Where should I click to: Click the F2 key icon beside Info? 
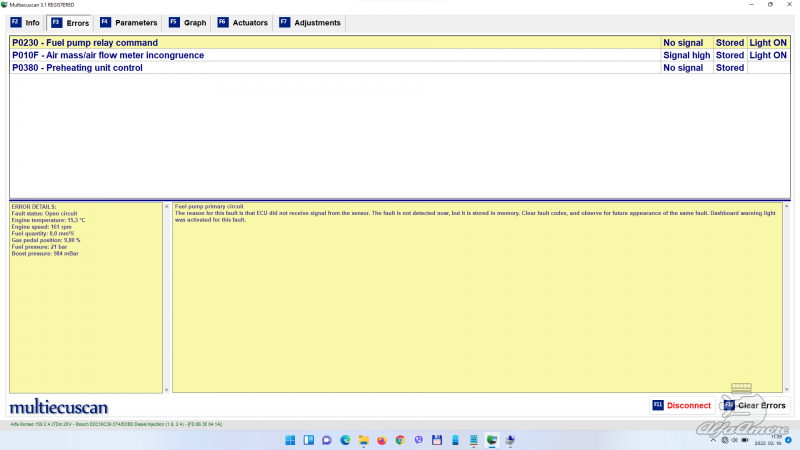pos(16,22)
